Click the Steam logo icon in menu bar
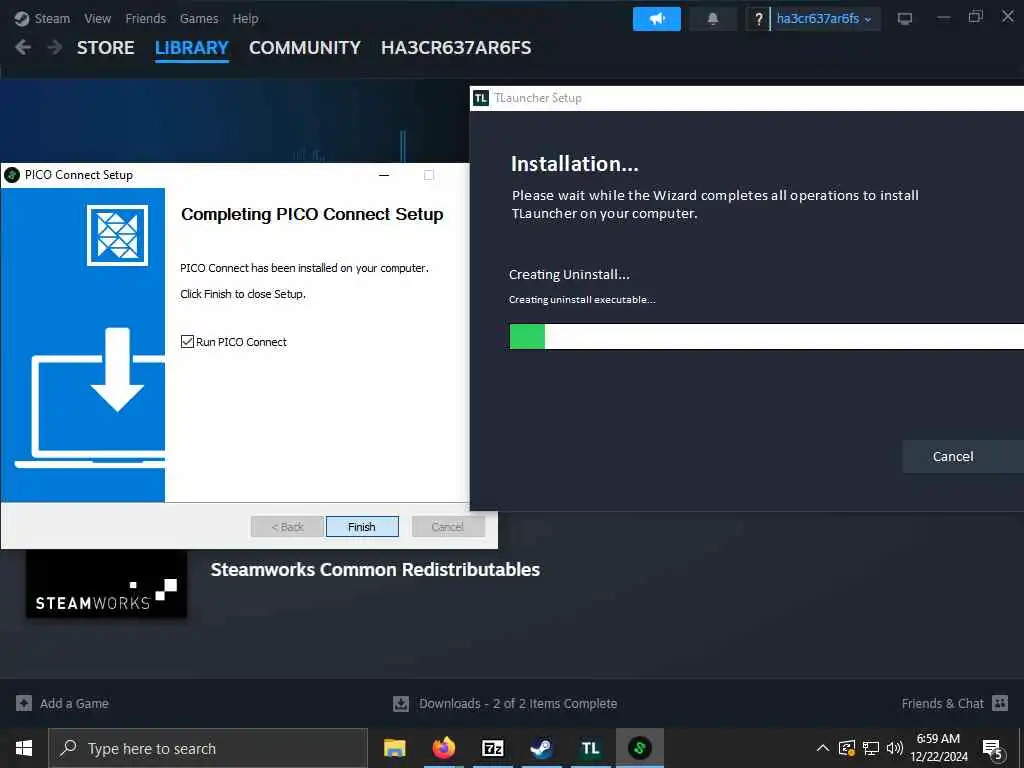This screenshot has width=1024, height=768. point(22,18)
